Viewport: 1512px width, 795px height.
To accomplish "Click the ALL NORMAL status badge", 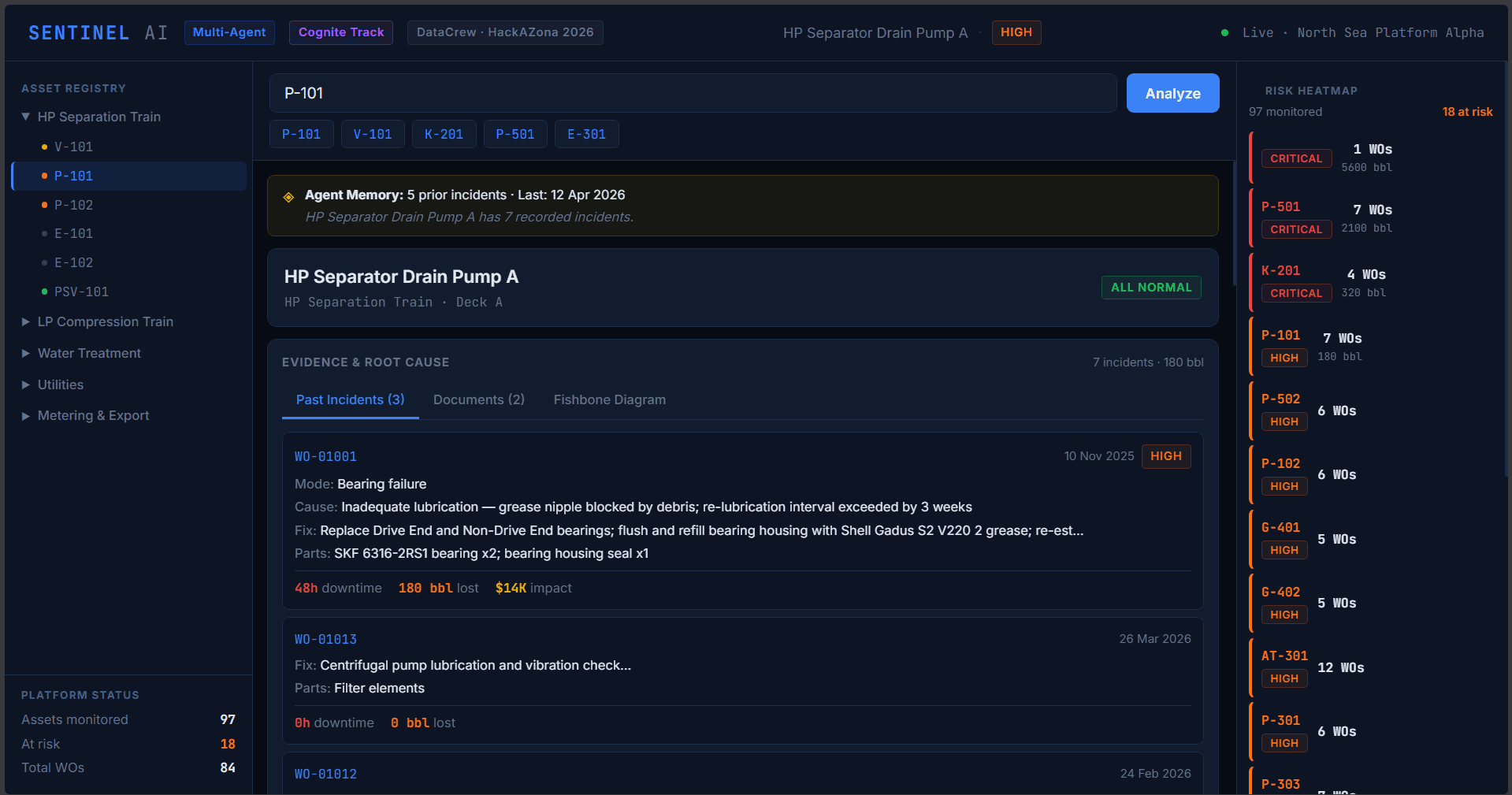I will click(1151, 288).
